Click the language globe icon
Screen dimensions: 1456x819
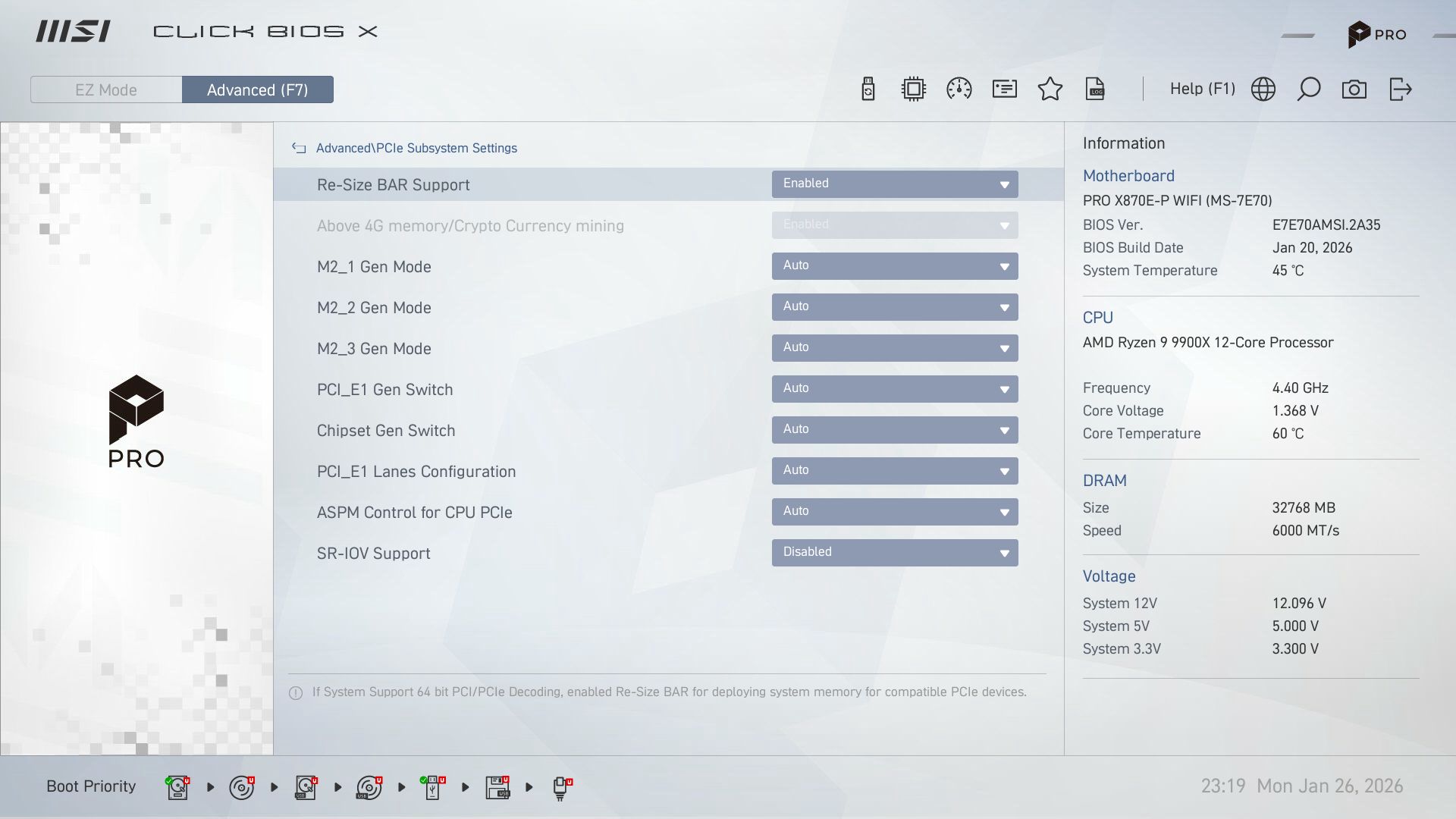click(1263, 89)
